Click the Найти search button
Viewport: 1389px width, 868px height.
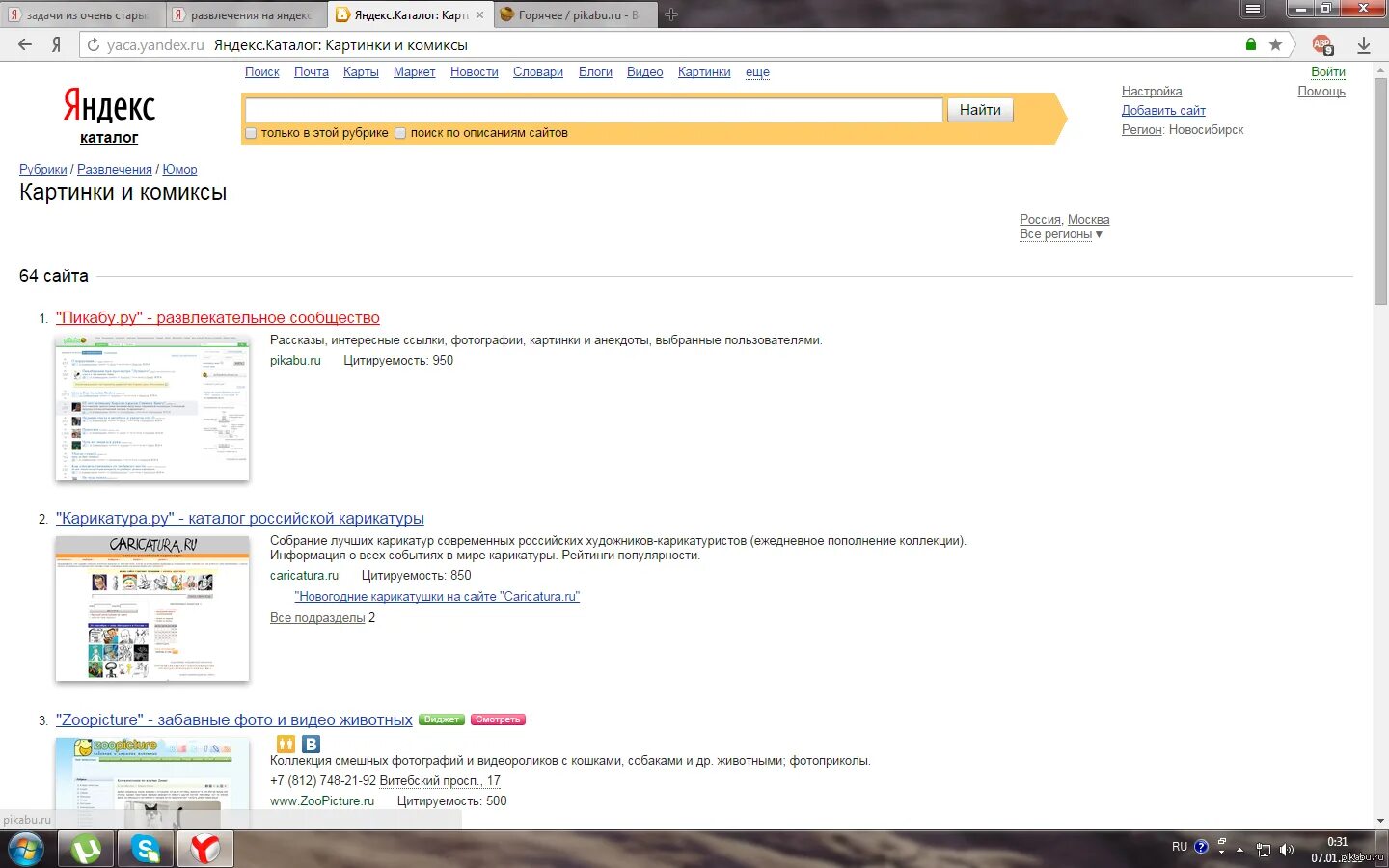pyautogui.click(x=980, y=110)
